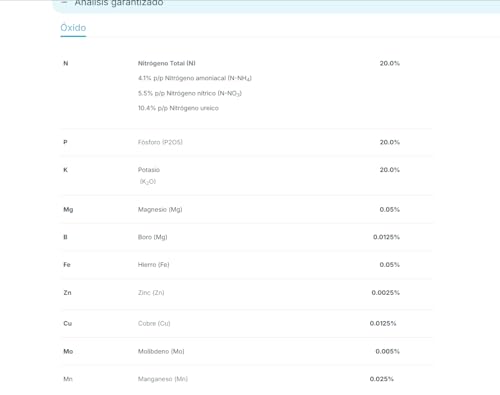The height and width of the screenshot is (395, 500).
Task: Click the 0.005% molybdenum value
Action: pos(387,351)
